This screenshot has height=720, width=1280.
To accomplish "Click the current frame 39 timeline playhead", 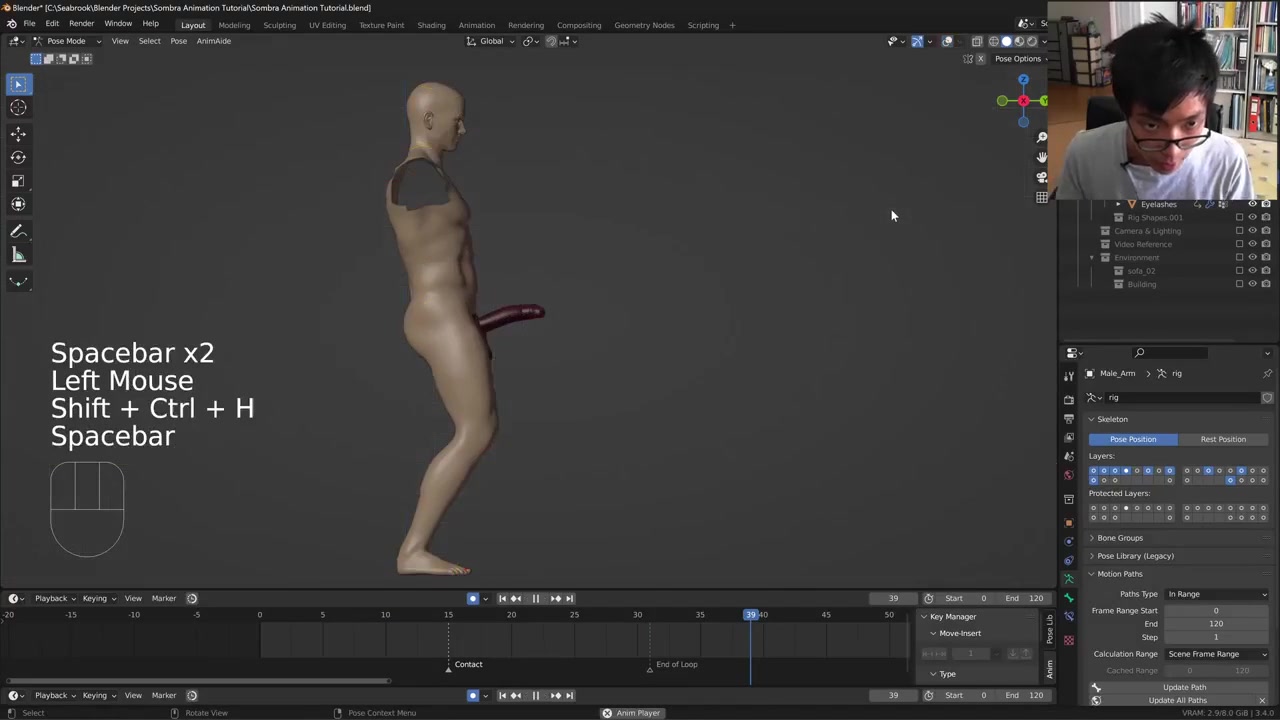I will pyautogui.click(x=751, y=614).
